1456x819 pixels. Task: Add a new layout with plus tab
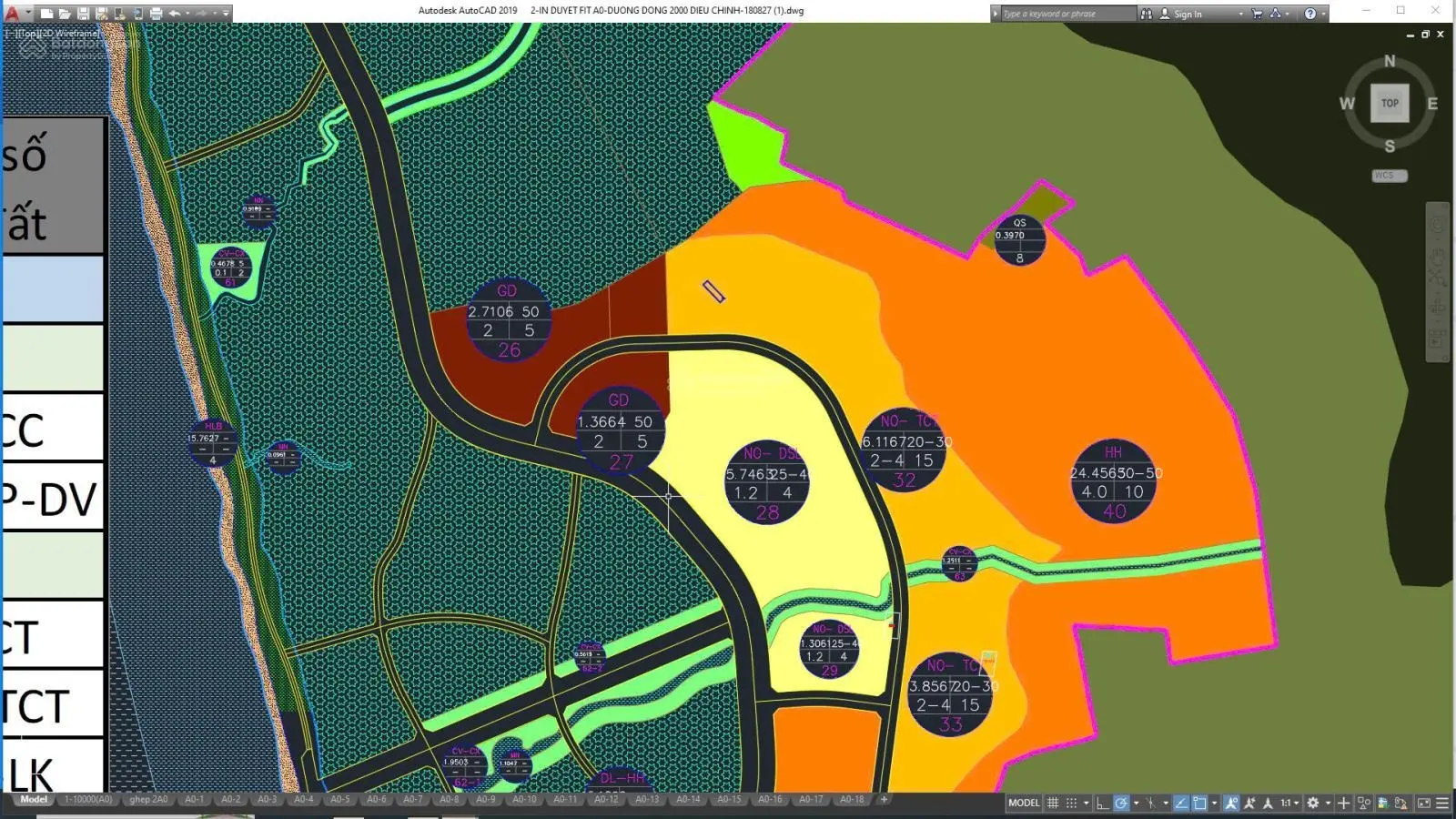(x=883, y=800)
